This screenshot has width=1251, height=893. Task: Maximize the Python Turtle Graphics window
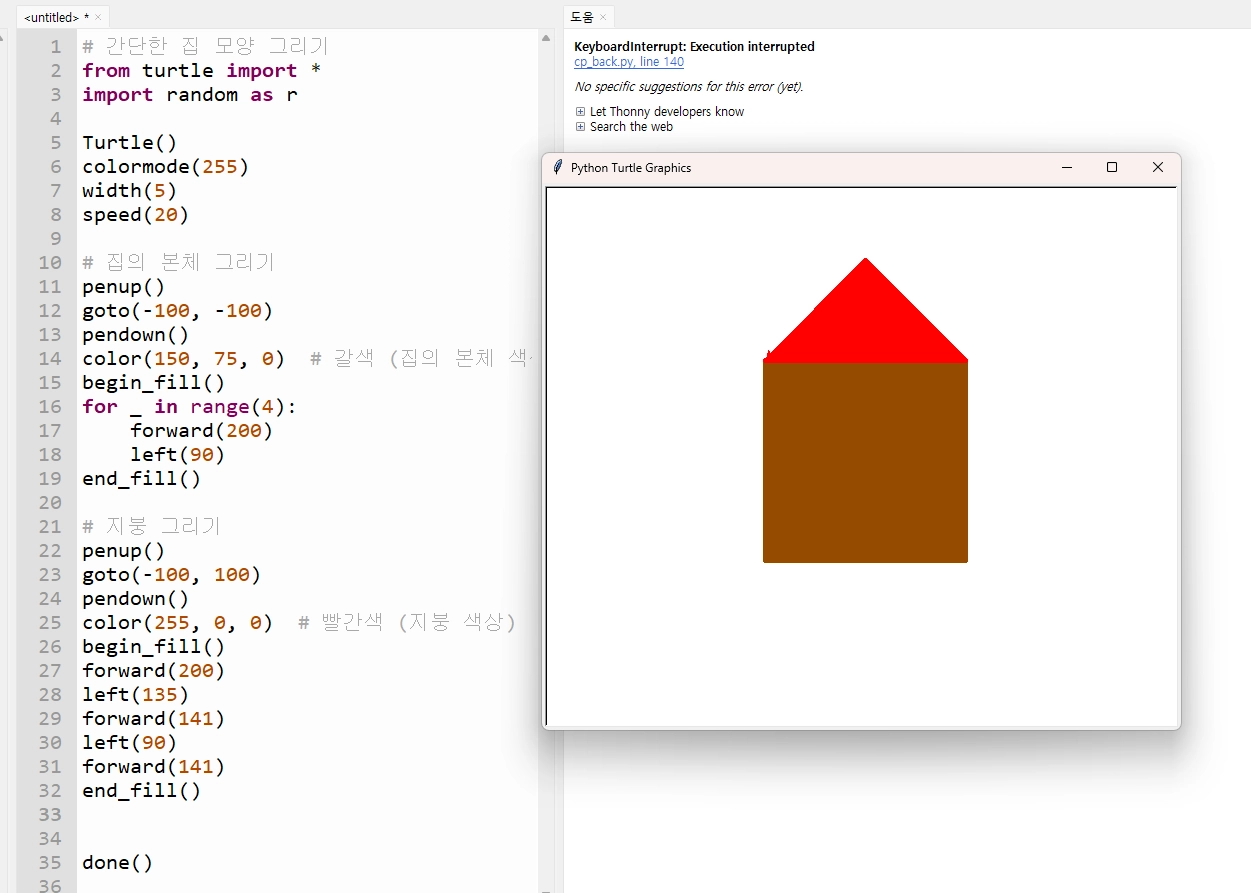point(1112,168)
